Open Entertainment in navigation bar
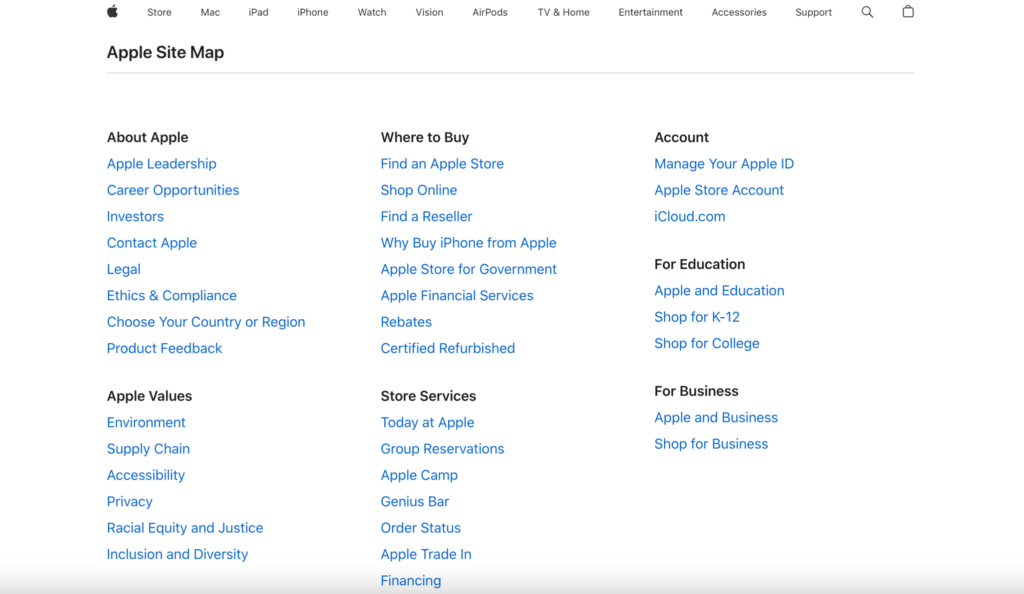Viewport: 1024px width, 594px height. [x=650, y=12]
